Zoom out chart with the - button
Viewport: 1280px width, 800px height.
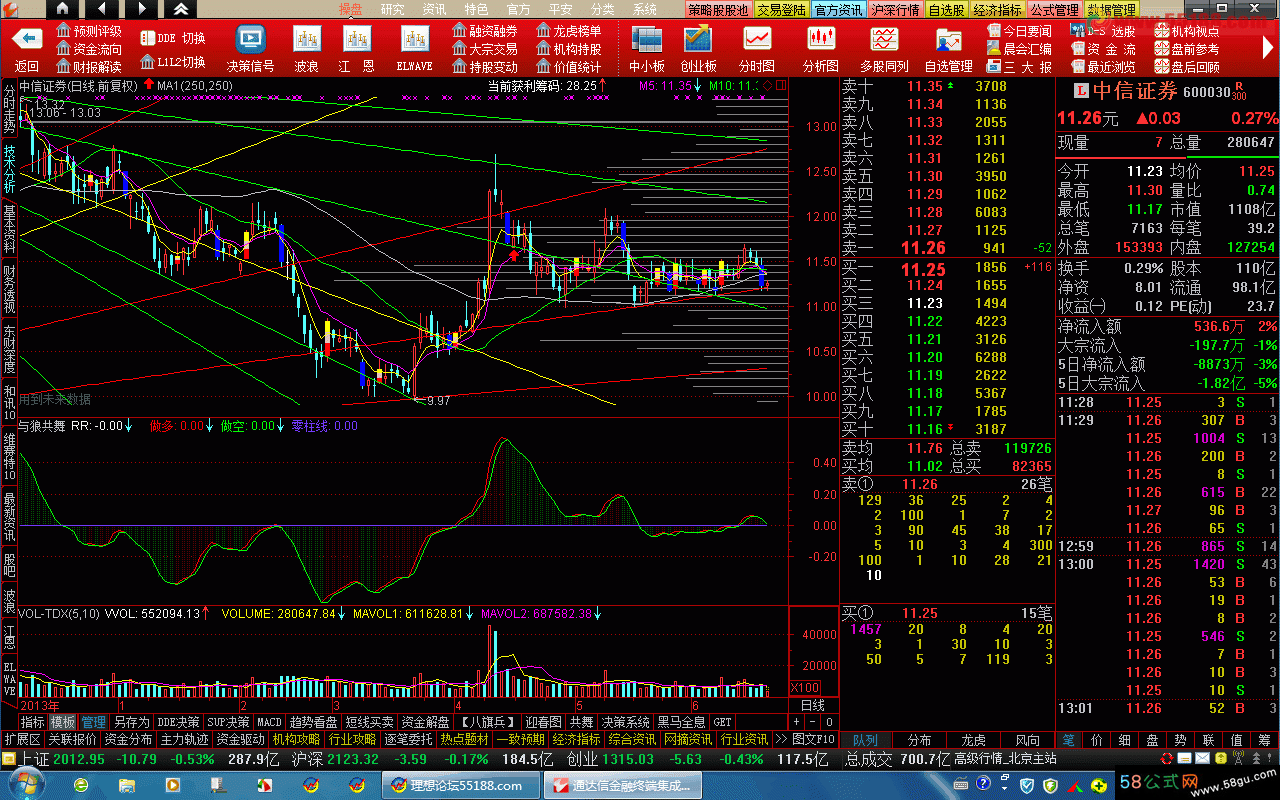[812, 721]
